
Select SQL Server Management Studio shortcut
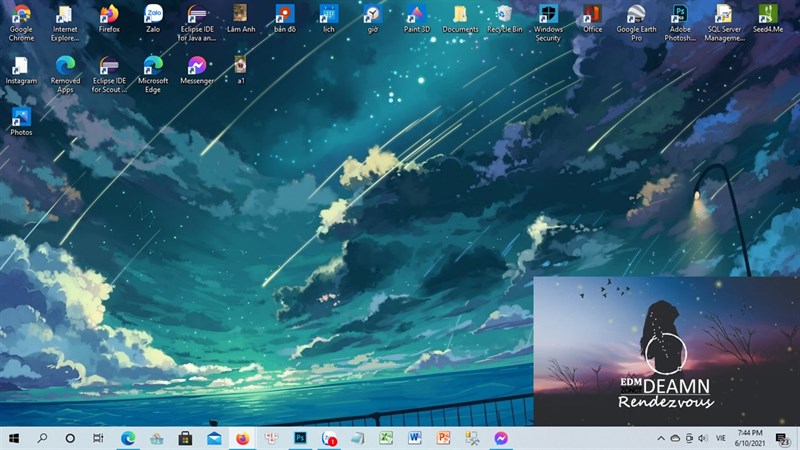(x=724, y=23)
